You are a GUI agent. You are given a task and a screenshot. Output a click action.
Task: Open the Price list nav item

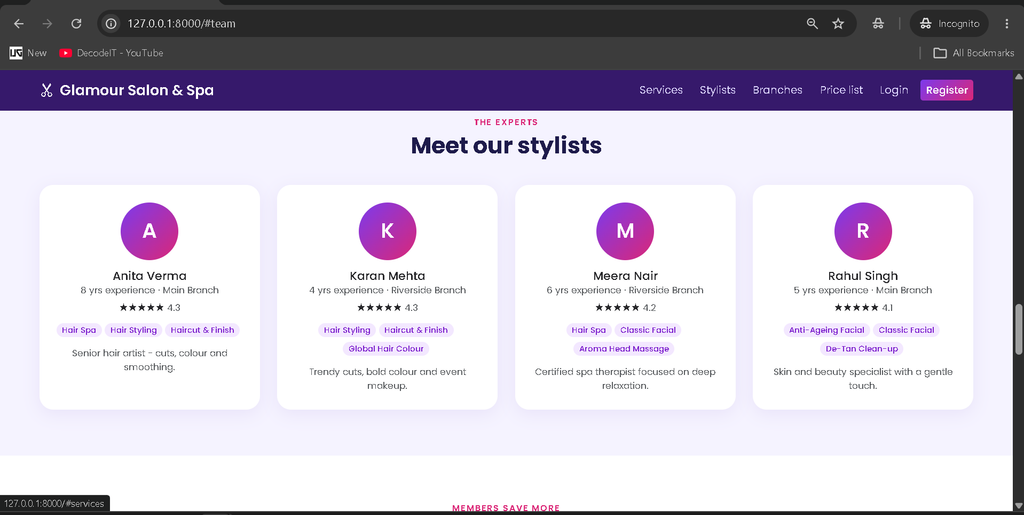[x=841, y=90]
